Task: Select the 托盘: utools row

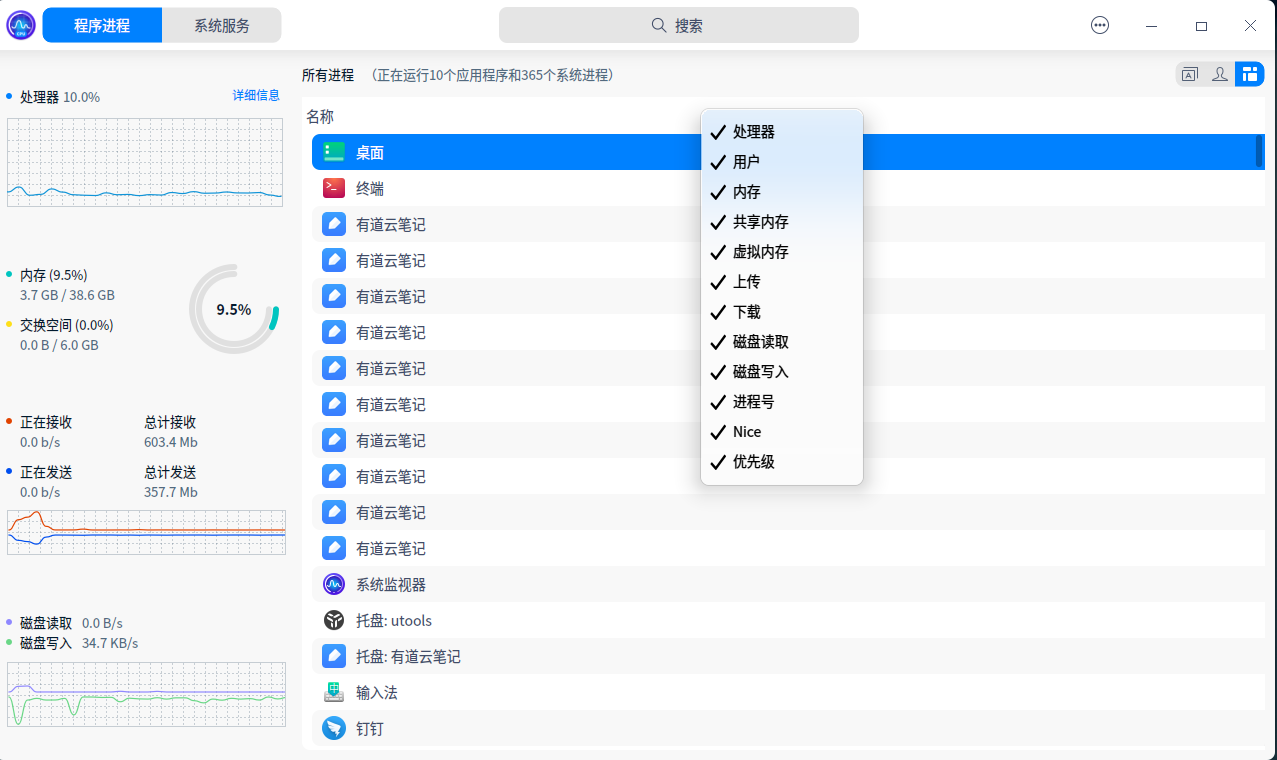Action: [x=788, y=620]
